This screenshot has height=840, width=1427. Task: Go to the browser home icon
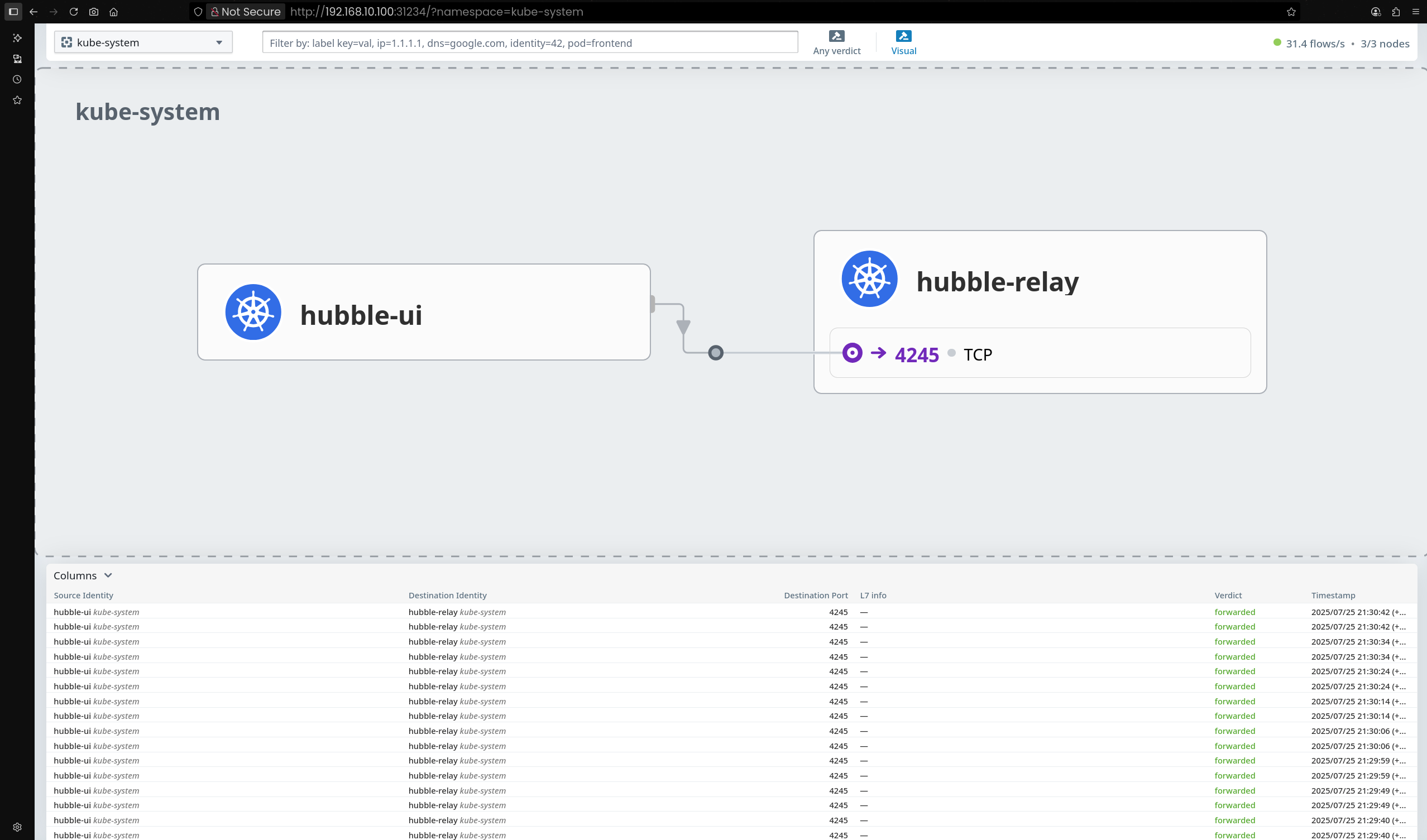114,11
